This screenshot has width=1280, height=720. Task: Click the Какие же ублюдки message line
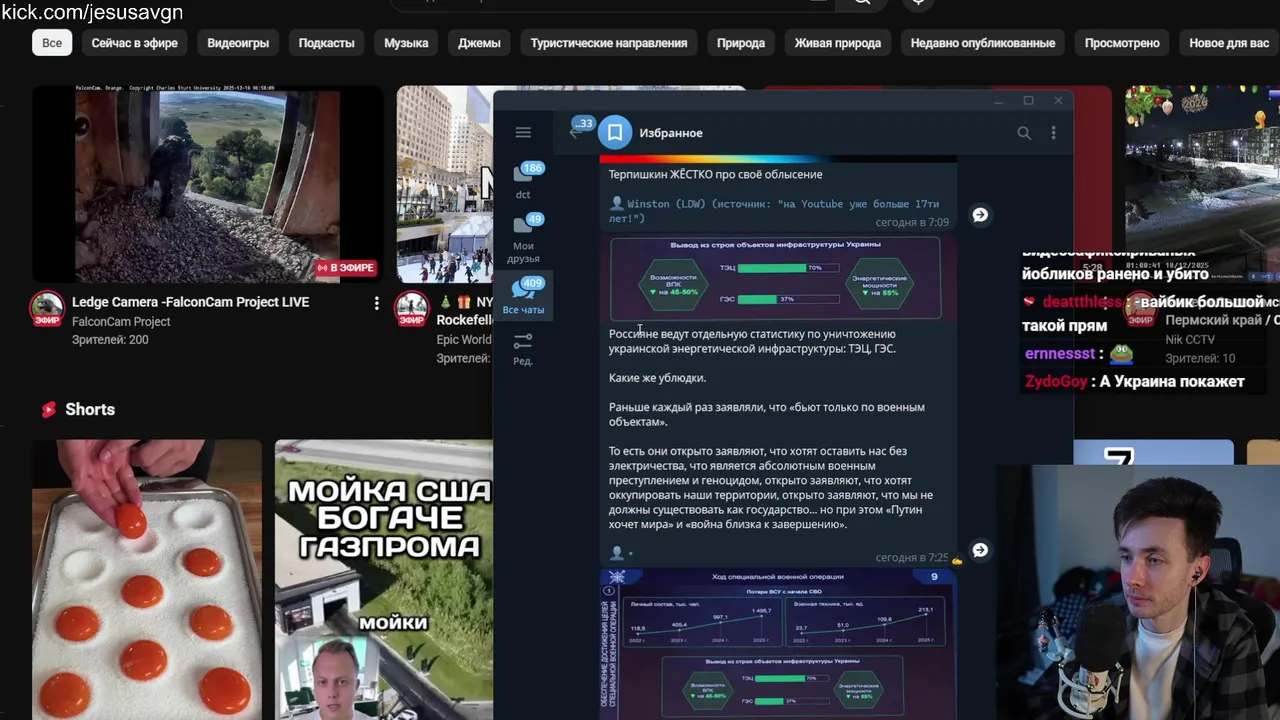[x=657, y=378]
